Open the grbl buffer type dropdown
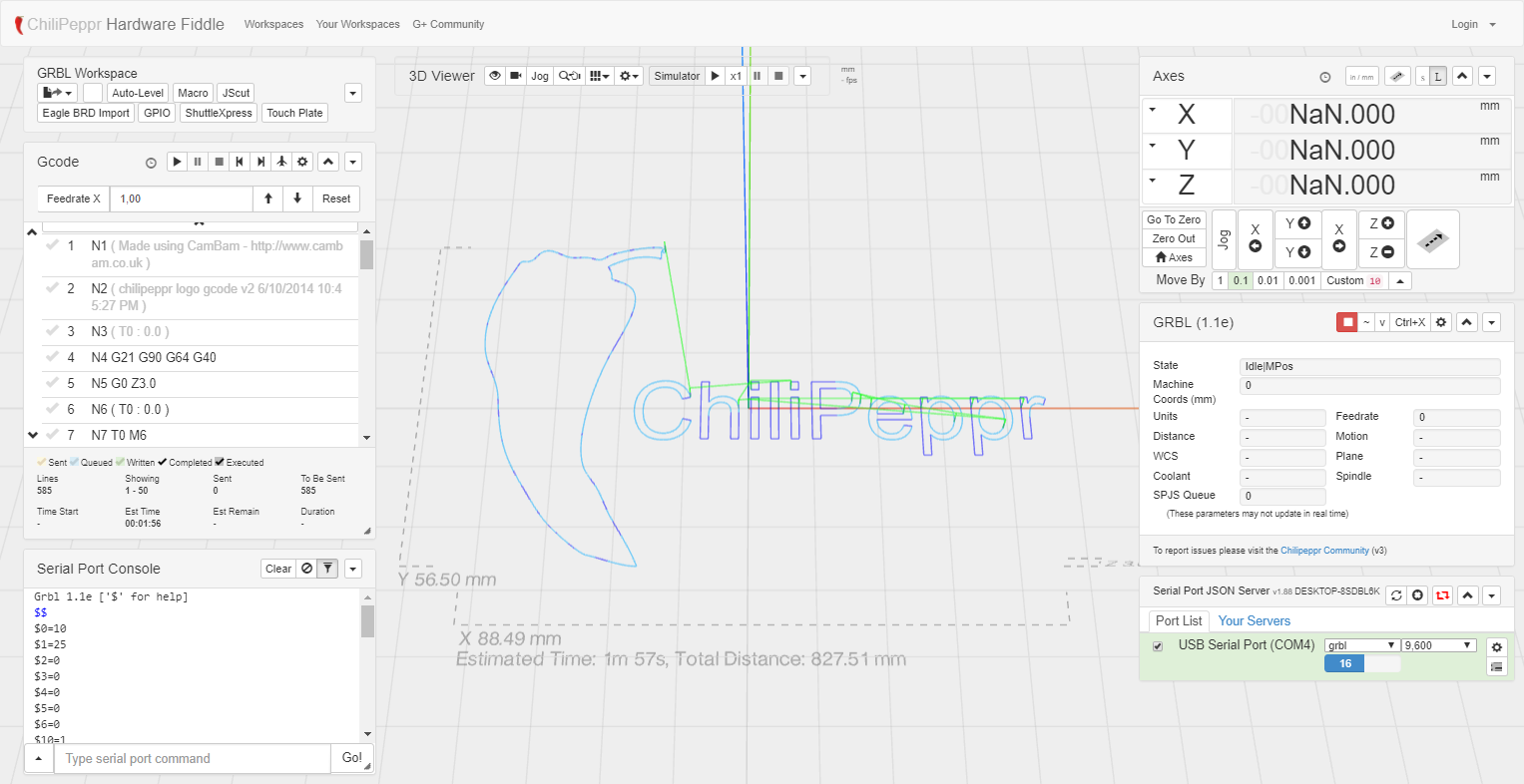Viewport: 1524px width, 784px height. tap(1361, 645)
